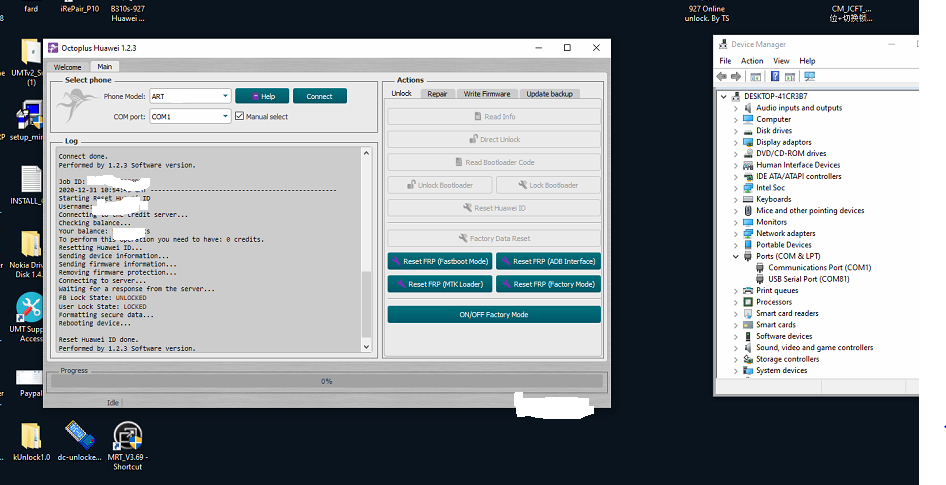Screen dimensions: 946x485
Task: Expand the Monitors node
Action: [735, 222]
